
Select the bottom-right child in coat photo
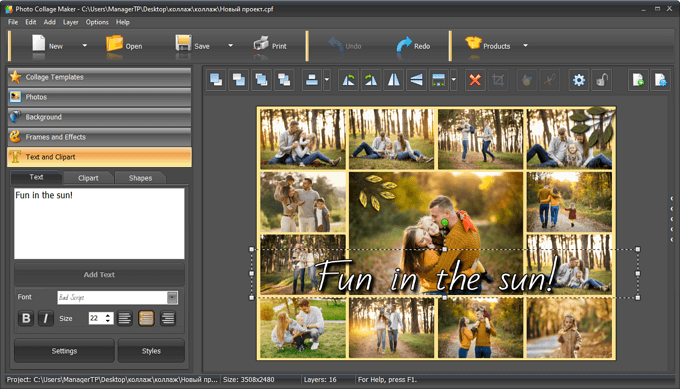[569, 328]
